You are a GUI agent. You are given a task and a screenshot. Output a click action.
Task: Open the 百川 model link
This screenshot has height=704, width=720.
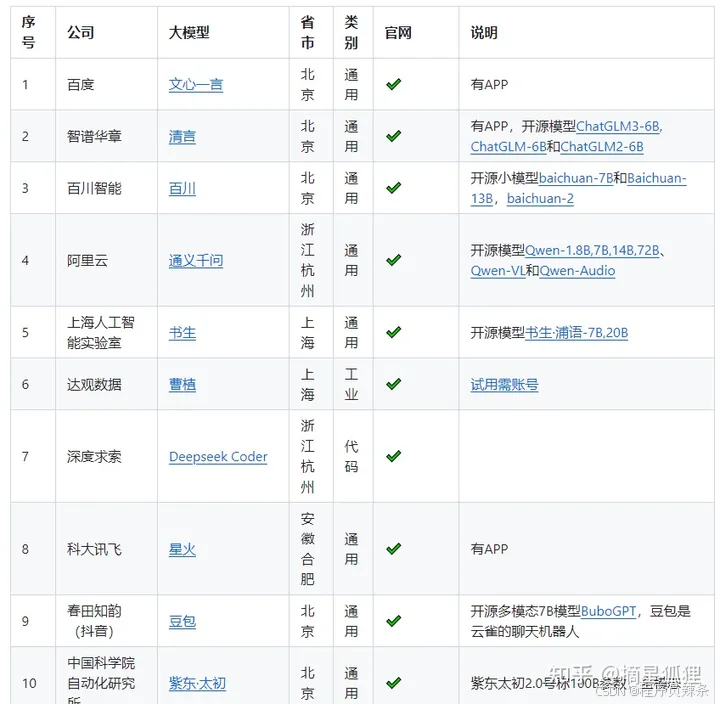coord(182,189)
